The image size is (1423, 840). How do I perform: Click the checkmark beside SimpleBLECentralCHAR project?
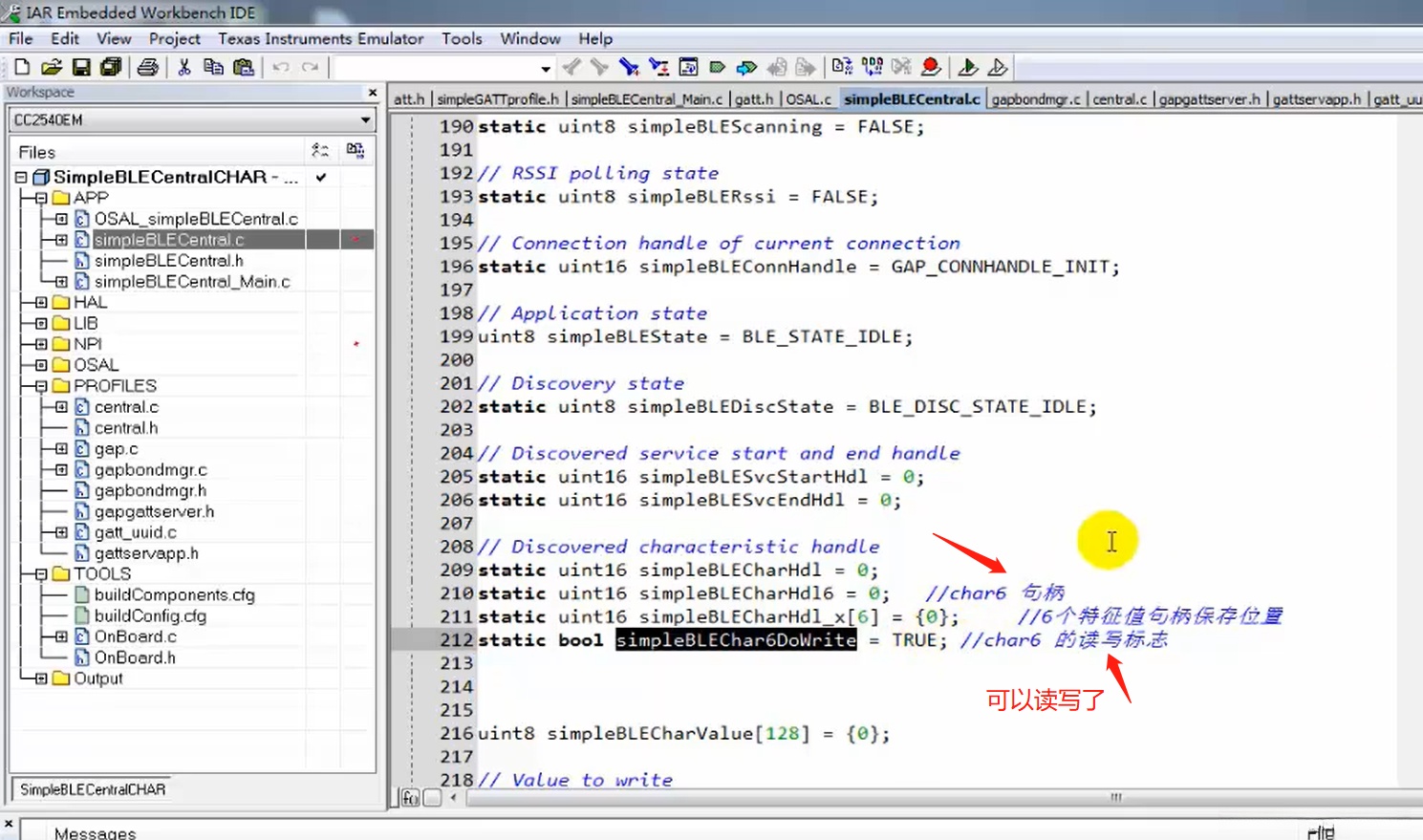click(321, 177)
